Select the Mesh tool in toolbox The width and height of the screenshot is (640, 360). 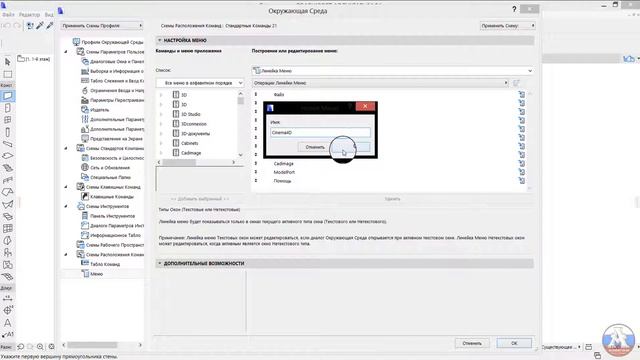click(7, 277)
